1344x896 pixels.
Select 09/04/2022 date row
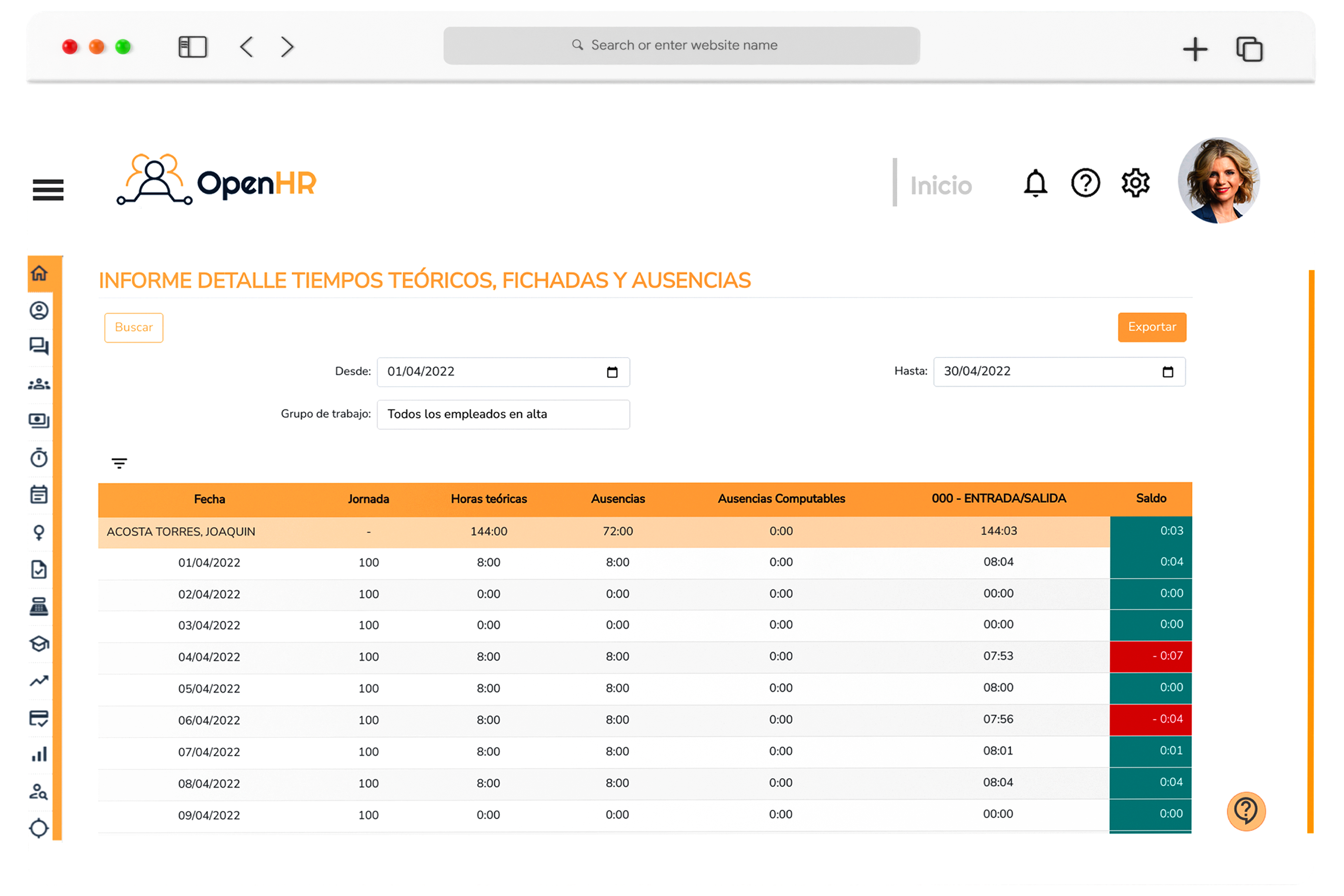(645, 815)
